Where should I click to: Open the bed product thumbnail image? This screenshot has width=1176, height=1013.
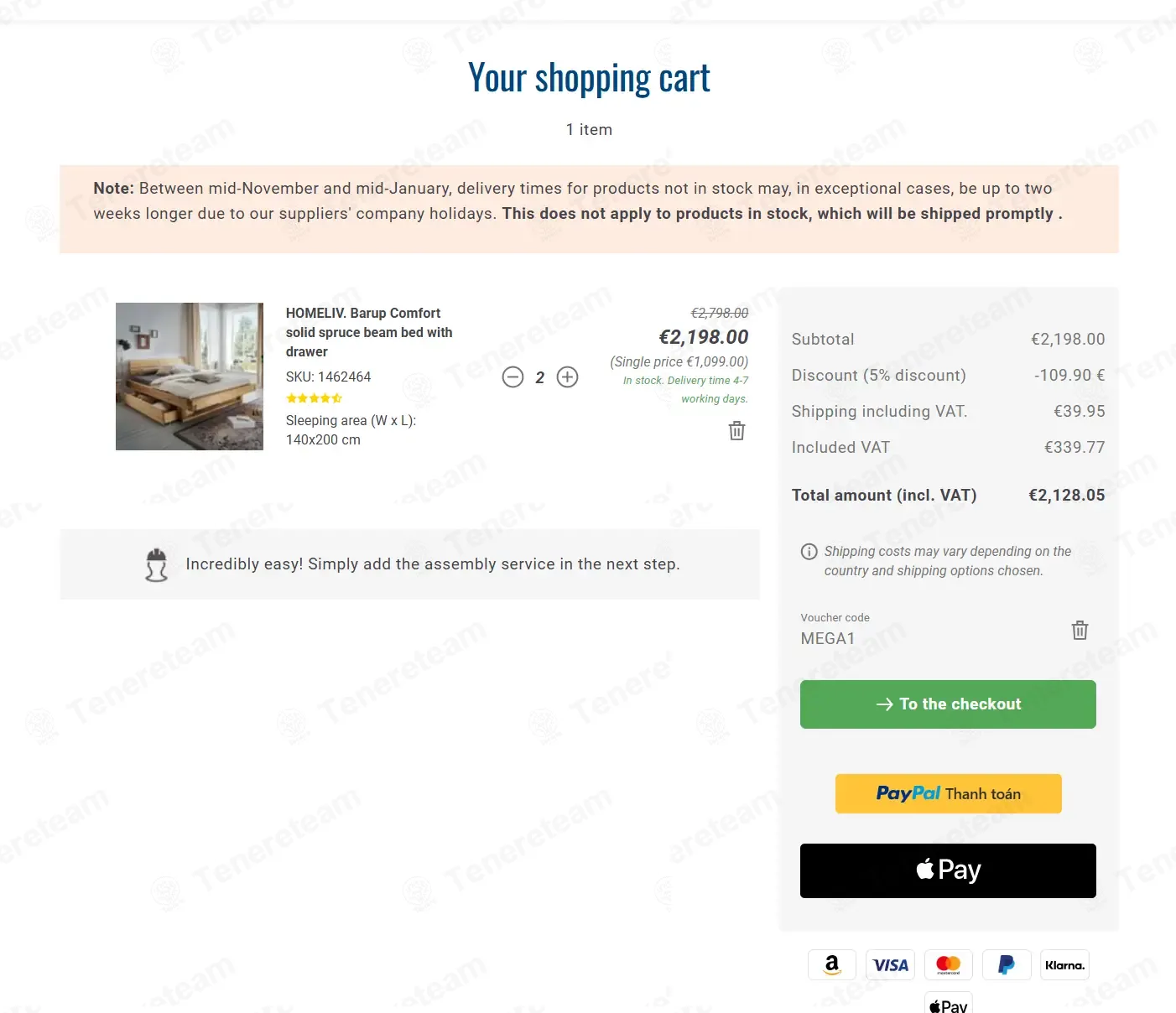(190, 377)
